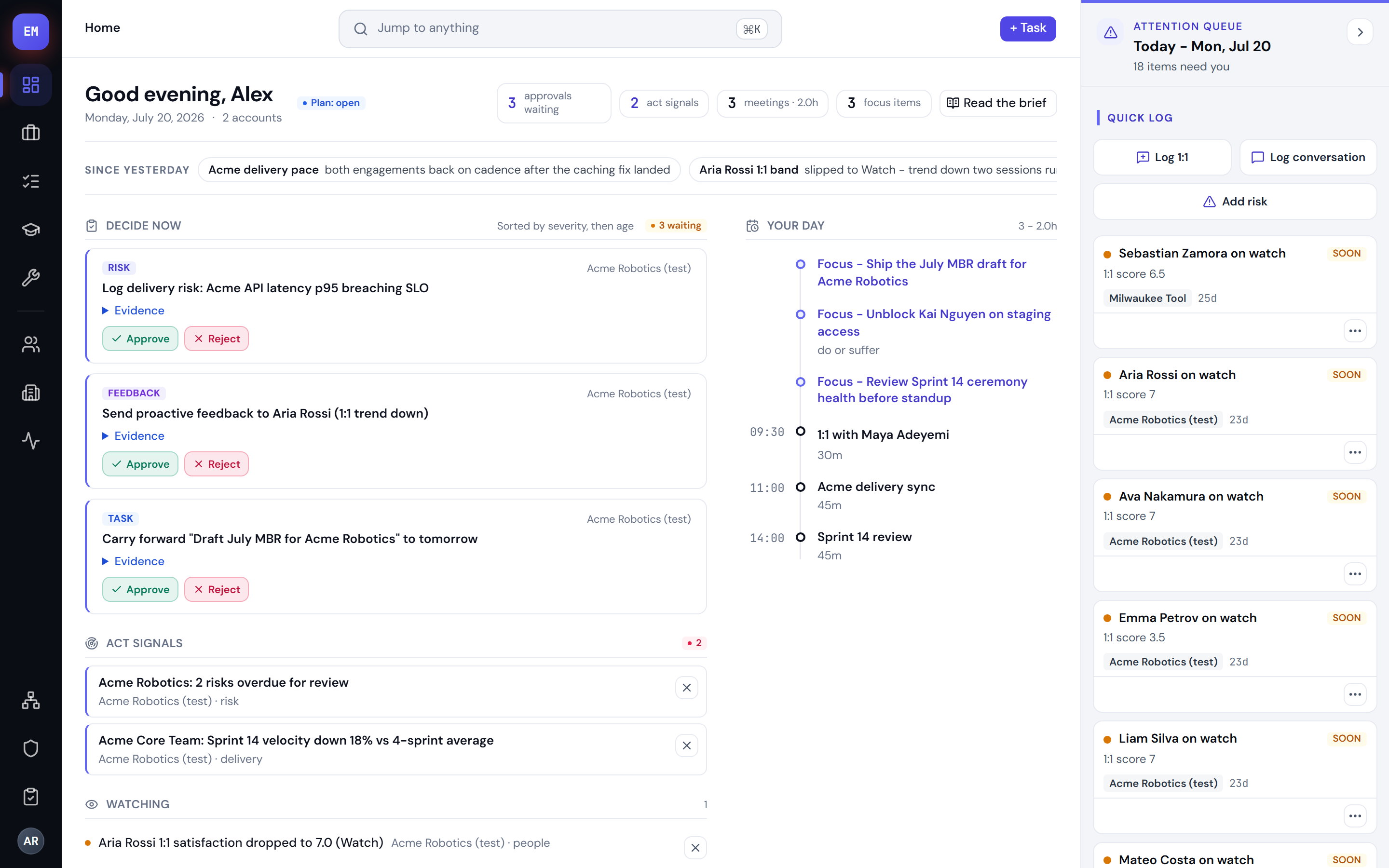The width and height of the screenshot is (1389, 868).
Task: Approve proactive feedback to Aria Rossi
Action: tap(140, 464)
